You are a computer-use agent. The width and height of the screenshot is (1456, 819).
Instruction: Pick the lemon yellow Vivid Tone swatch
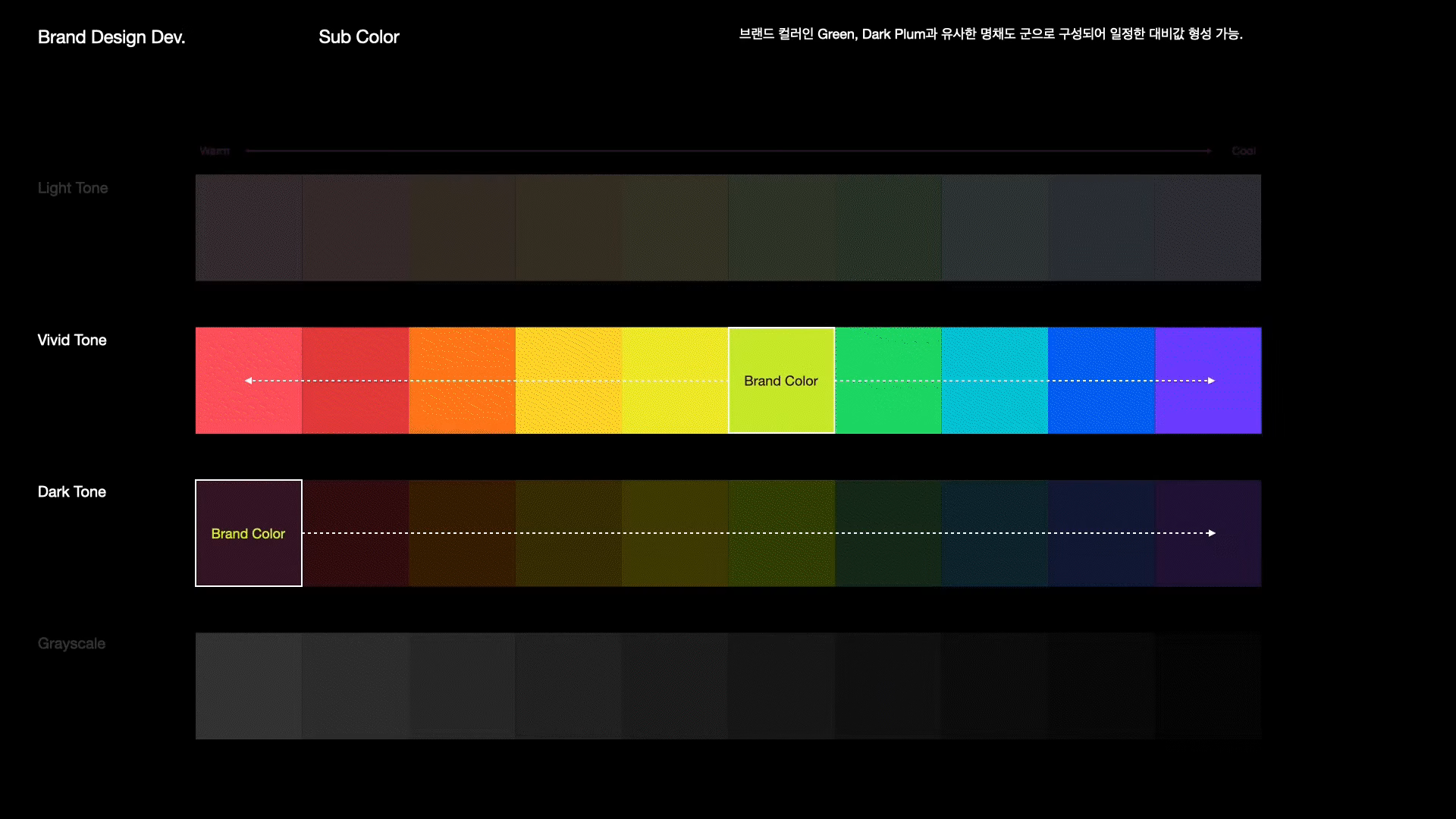pyautogui.click(x=675, y=381)
